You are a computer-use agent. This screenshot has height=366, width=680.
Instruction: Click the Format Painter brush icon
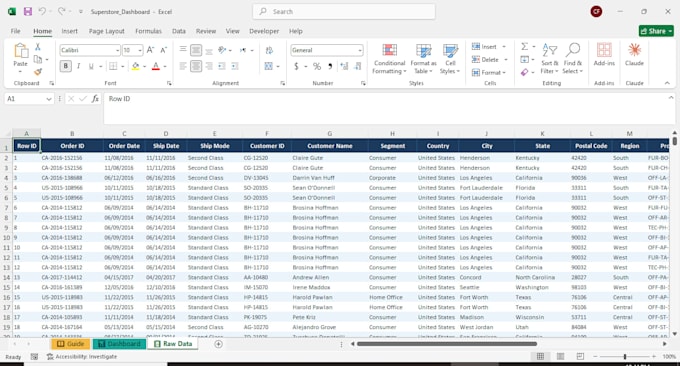coord(38,72)
